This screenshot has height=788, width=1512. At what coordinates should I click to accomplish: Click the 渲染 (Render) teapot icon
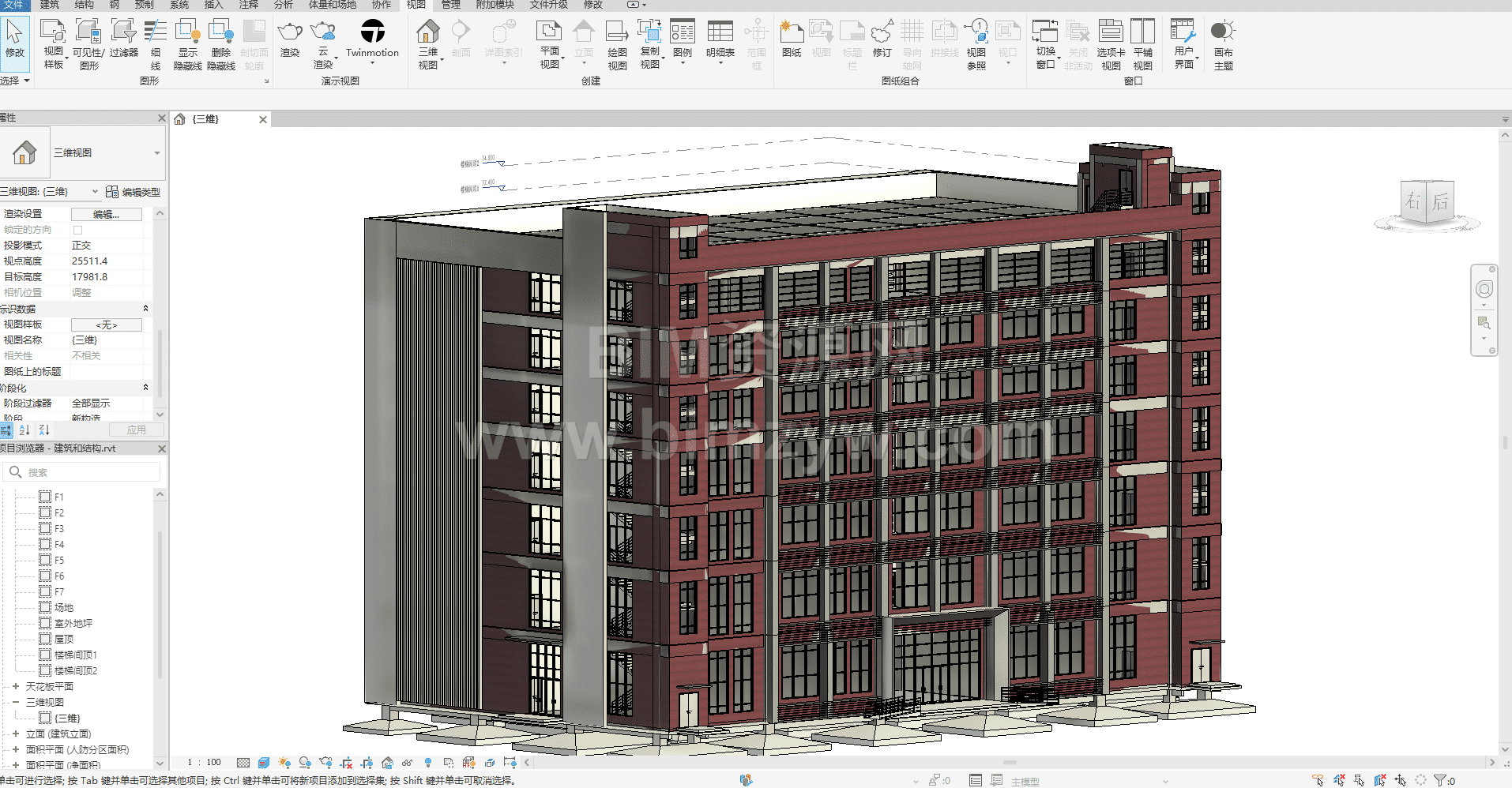click(290, 32)
